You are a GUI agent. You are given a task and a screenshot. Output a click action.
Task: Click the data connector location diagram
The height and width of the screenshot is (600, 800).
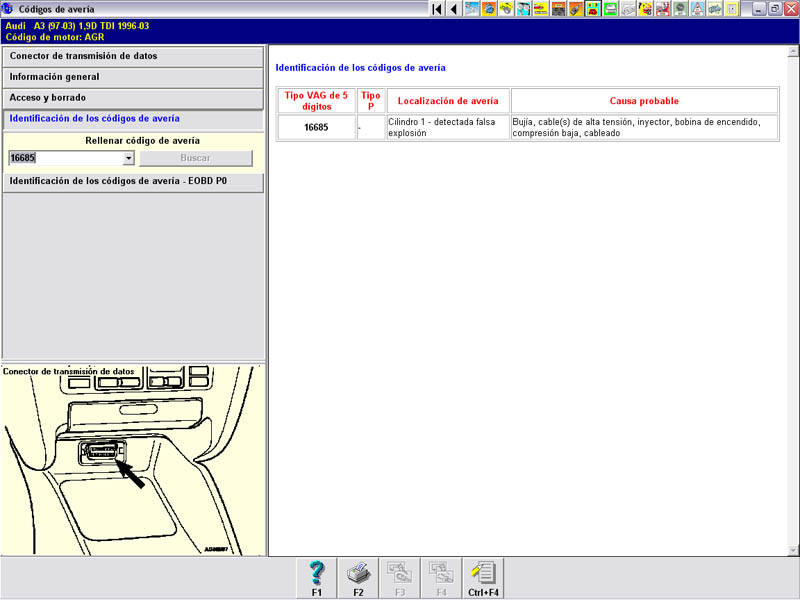coord(133,460)
